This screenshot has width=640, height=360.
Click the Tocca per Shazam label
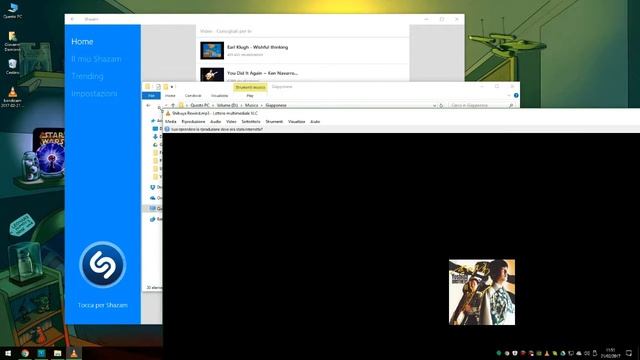click(102, 305)
